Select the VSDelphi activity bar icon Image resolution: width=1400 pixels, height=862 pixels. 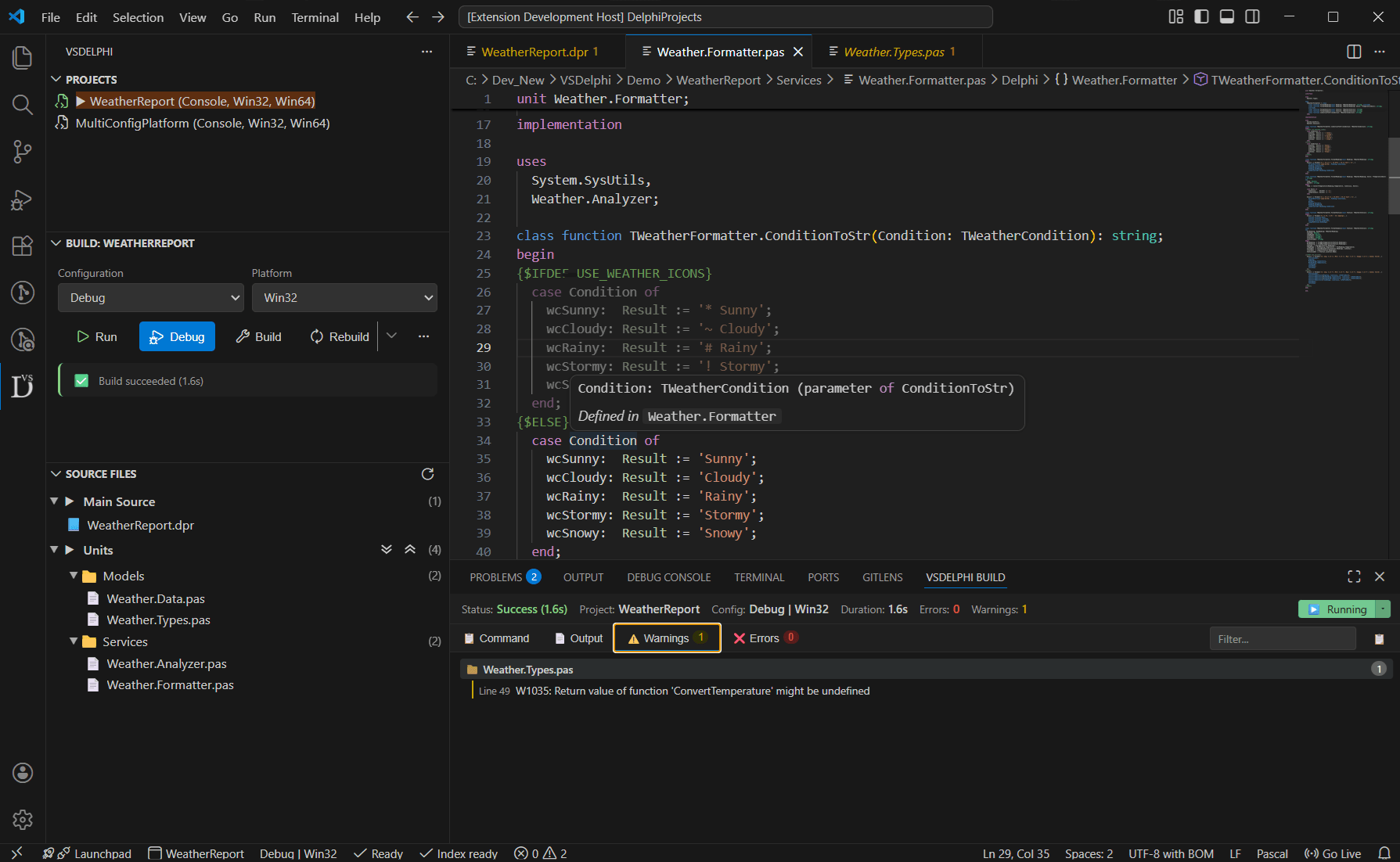click(x=22, y=386)
